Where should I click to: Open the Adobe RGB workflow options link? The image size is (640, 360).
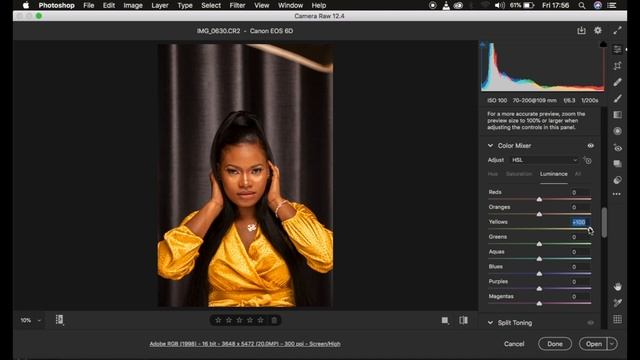245,344
